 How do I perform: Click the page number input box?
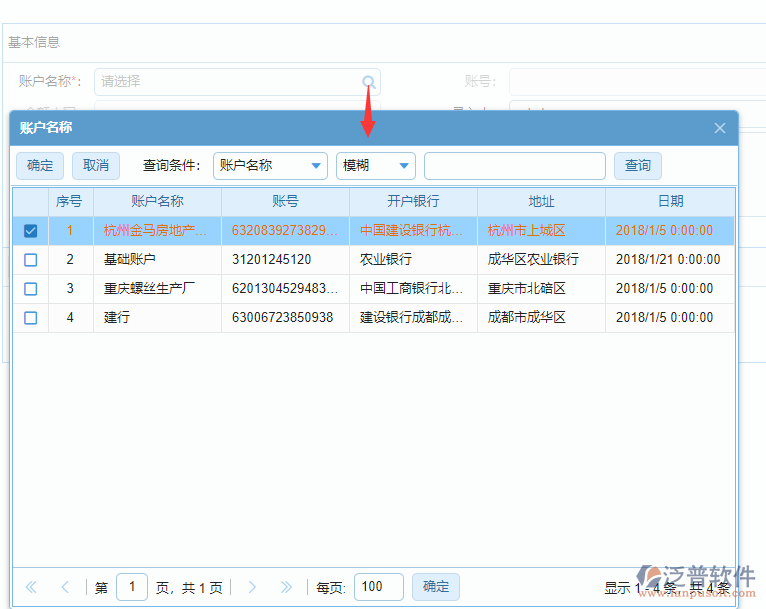tap(132, 587)
